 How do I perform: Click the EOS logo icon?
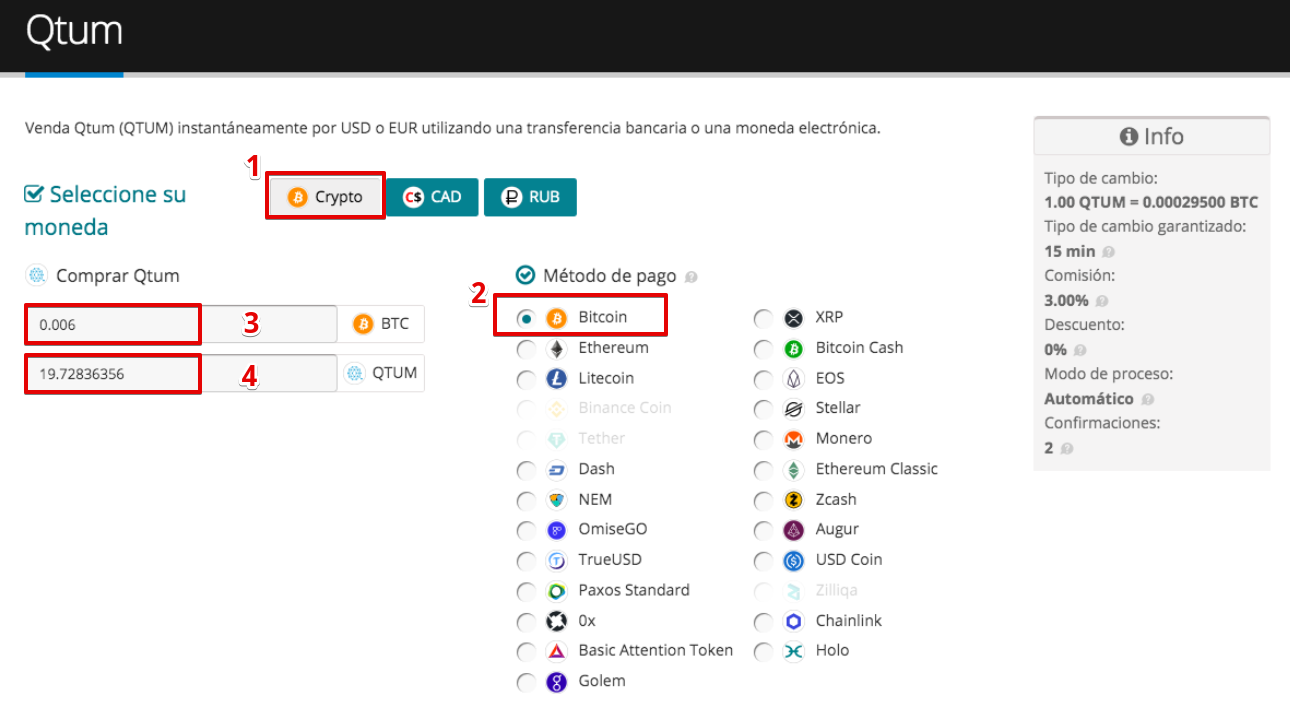tap(794, 379)
